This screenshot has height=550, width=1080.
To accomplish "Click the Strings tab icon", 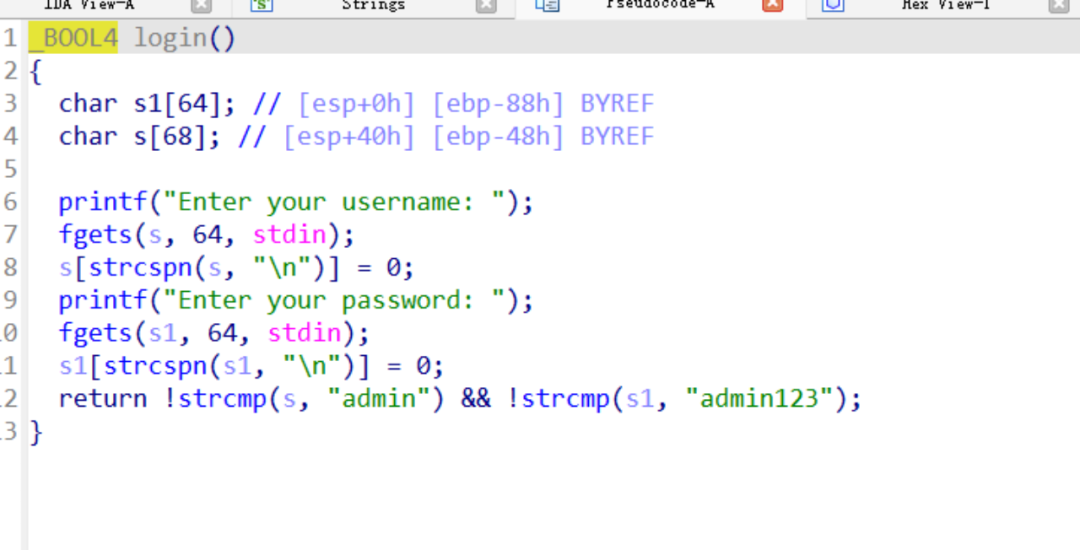I will tap(262, 5).
